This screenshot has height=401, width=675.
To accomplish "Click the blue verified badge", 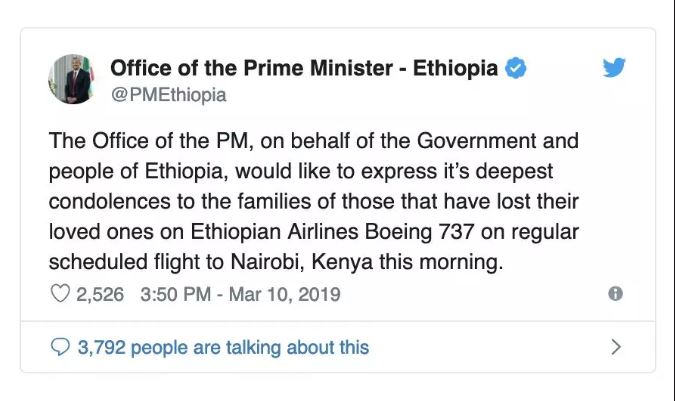I will click(x=516, y=69).
